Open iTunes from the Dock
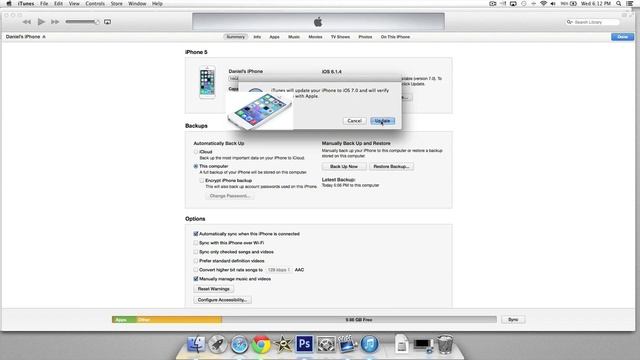This screenshot has height=360, width=640. [369, 344]
